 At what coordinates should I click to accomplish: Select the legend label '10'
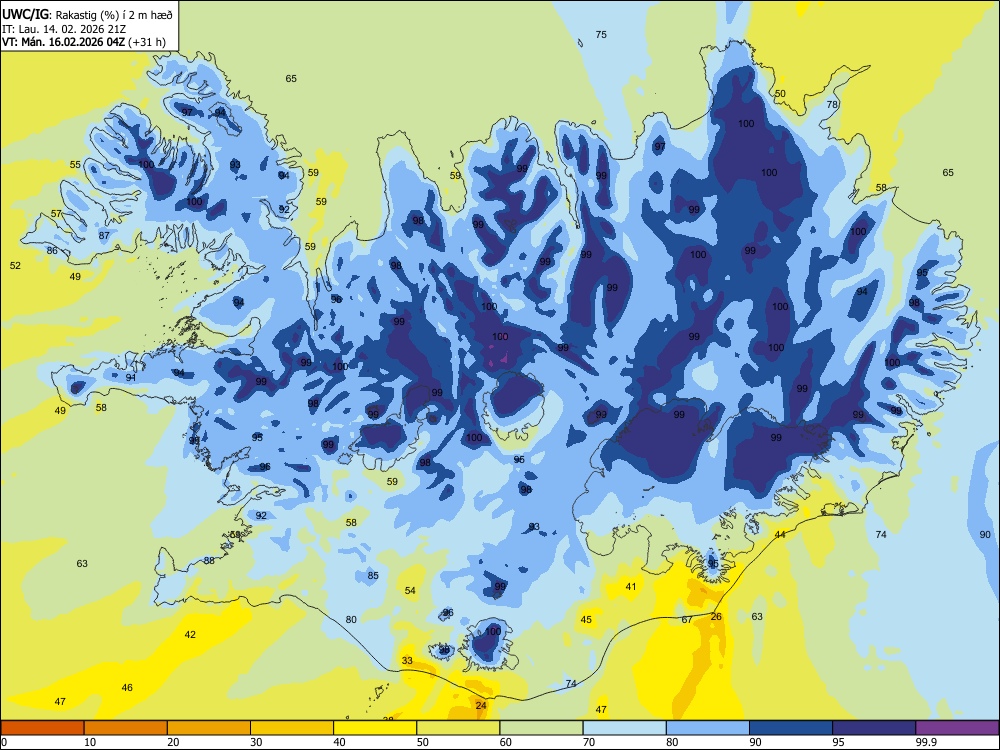(90, 742)
